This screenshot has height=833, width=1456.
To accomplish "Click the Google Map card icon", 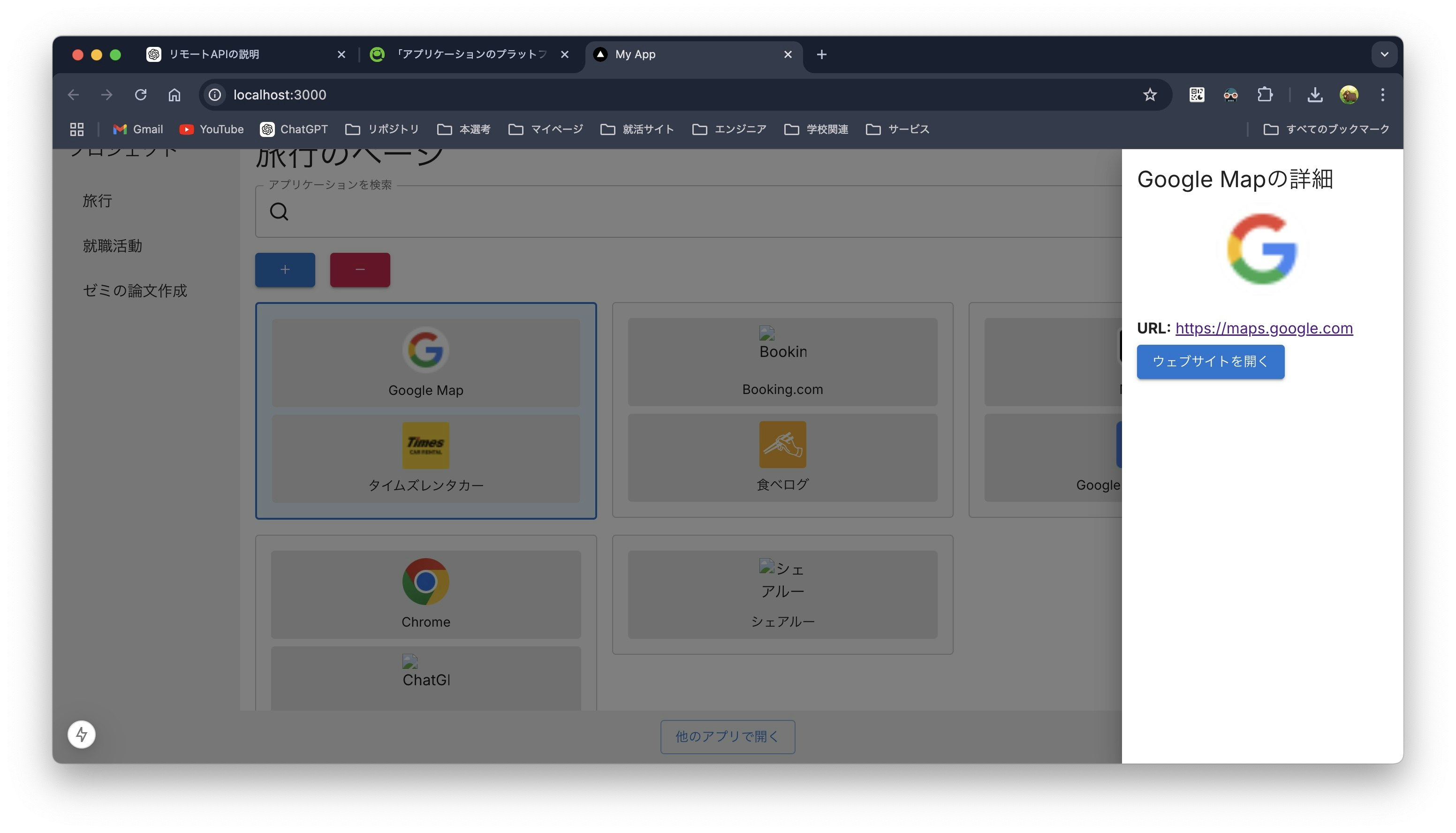I will (425, 349).
